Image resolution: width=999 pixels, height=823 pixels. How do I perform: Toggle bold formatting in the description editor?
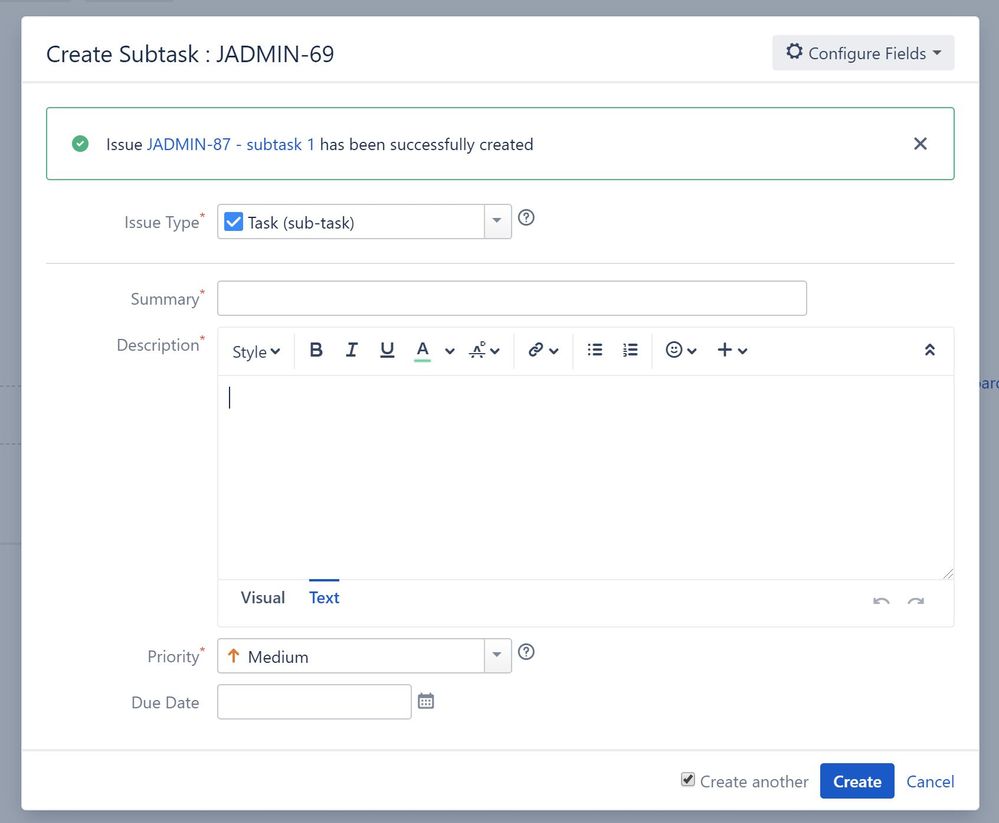coord(316,350)
